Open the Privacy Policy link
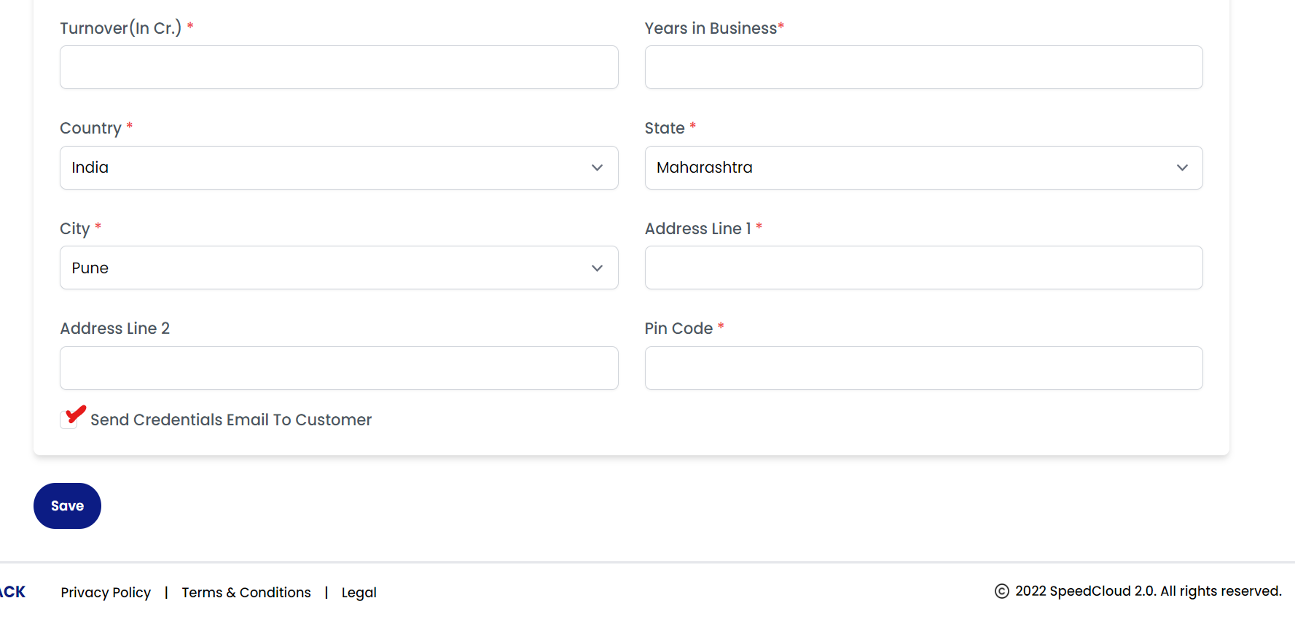Image resolution: width=1296 pixels, height=618 pixels. pos(106,592)
